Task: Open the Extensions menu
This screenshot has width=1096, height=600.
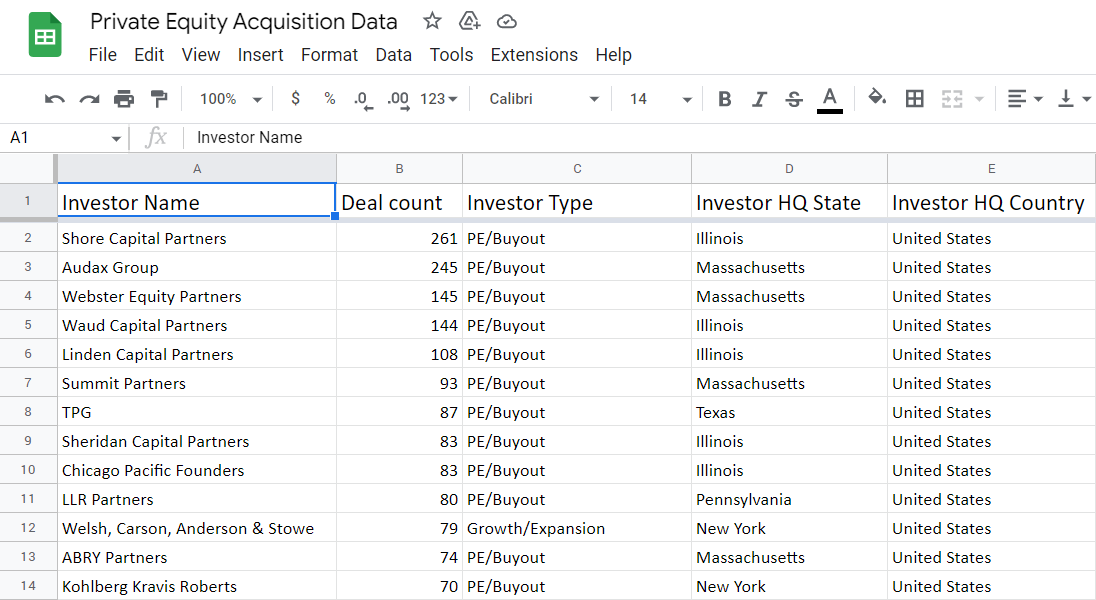Action: [534, 55]
